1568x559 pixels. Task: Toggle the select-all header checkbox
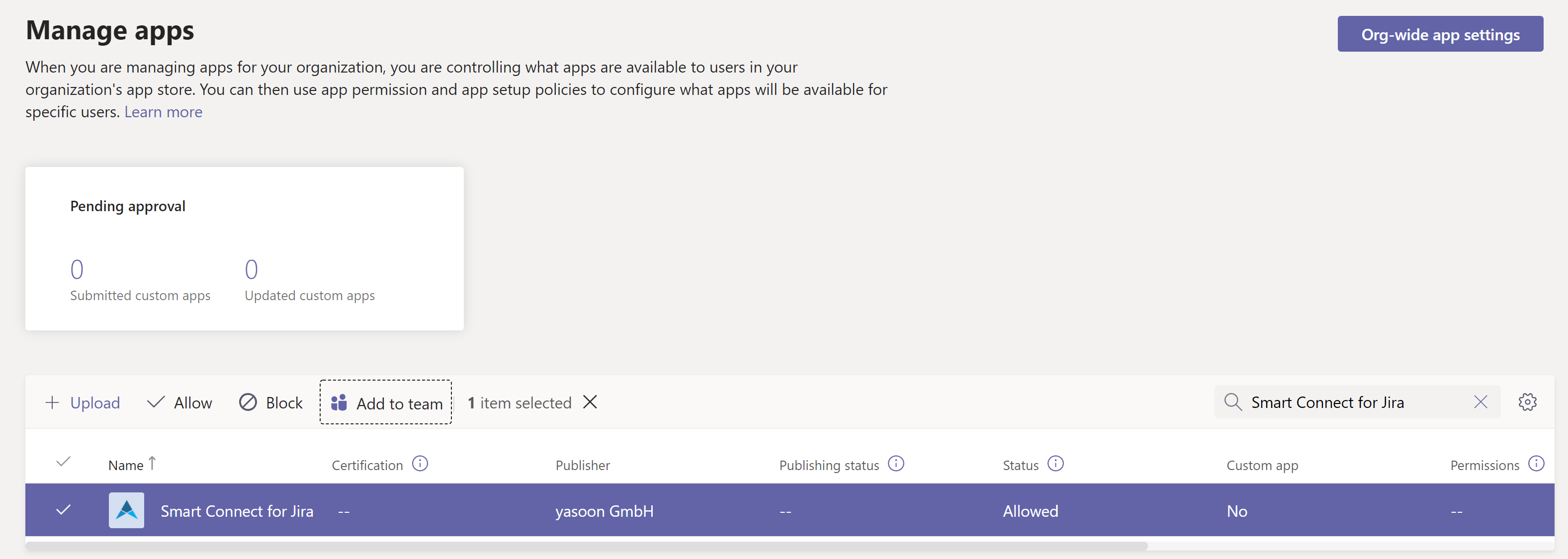[63, 462]
